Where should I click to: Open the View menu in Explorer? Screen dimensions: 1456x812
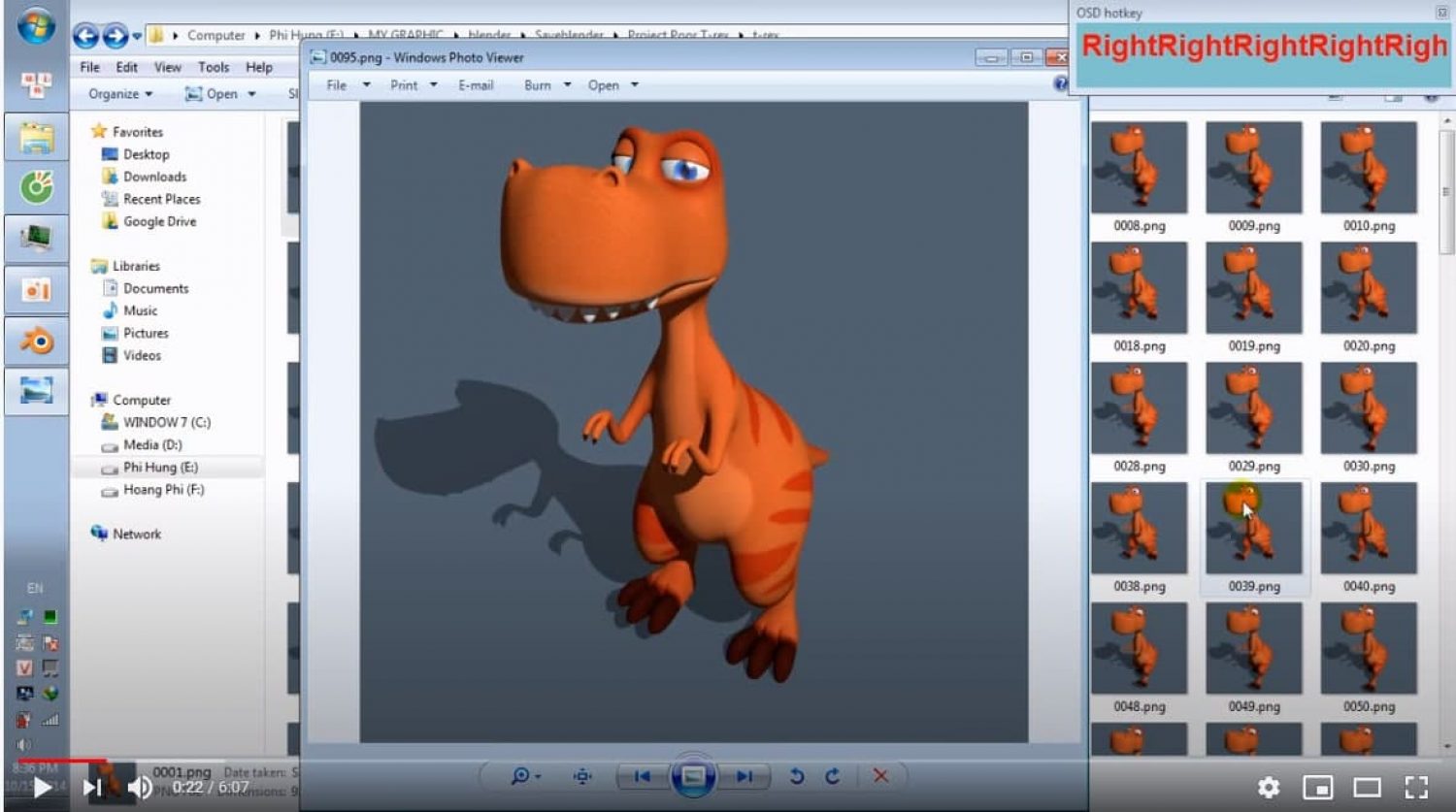pos(167,67)
